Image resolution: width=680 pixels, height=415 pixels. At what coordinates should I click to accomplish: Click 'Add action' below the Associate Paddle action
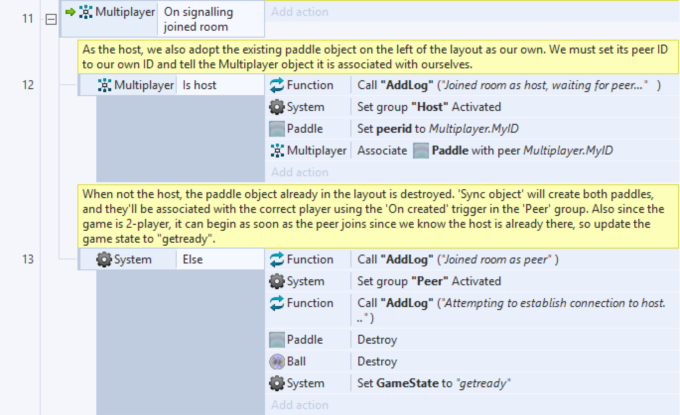[x=300, y=172]
